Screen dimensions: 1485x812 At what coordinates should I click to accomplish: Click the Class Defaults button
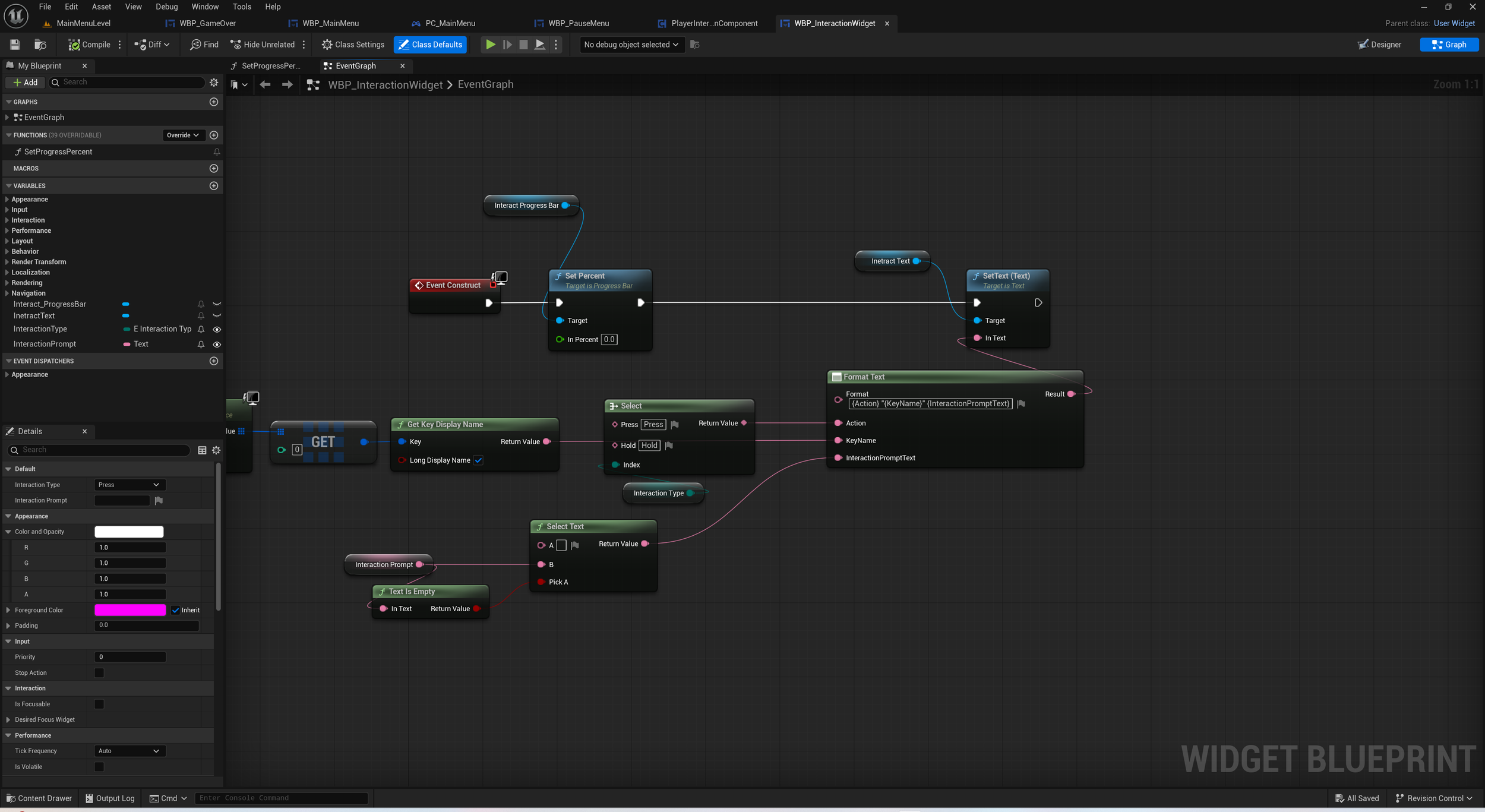431,45
